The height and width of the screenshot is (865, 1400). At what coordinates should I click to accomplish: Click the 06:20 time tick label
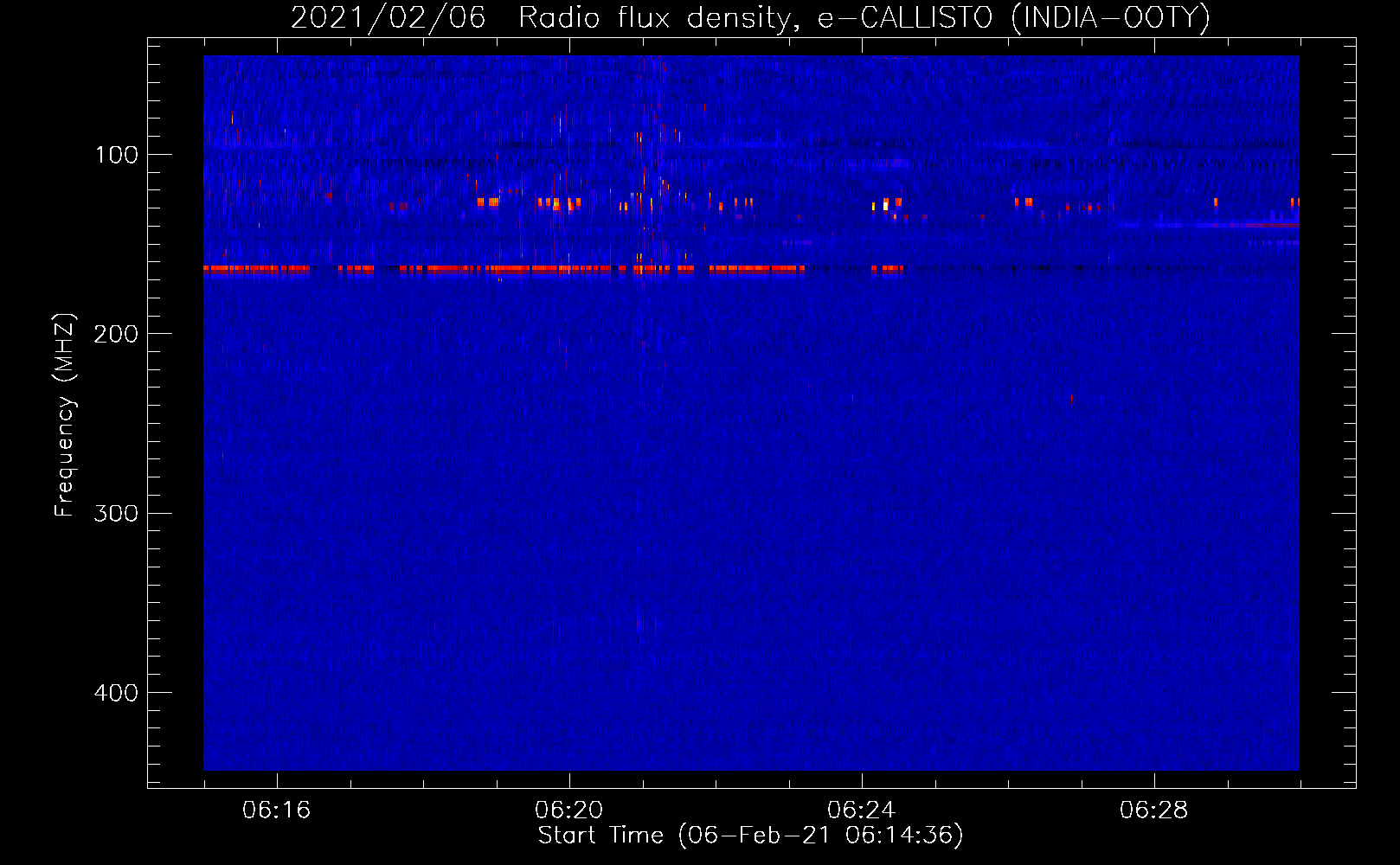tap(568, 811)
